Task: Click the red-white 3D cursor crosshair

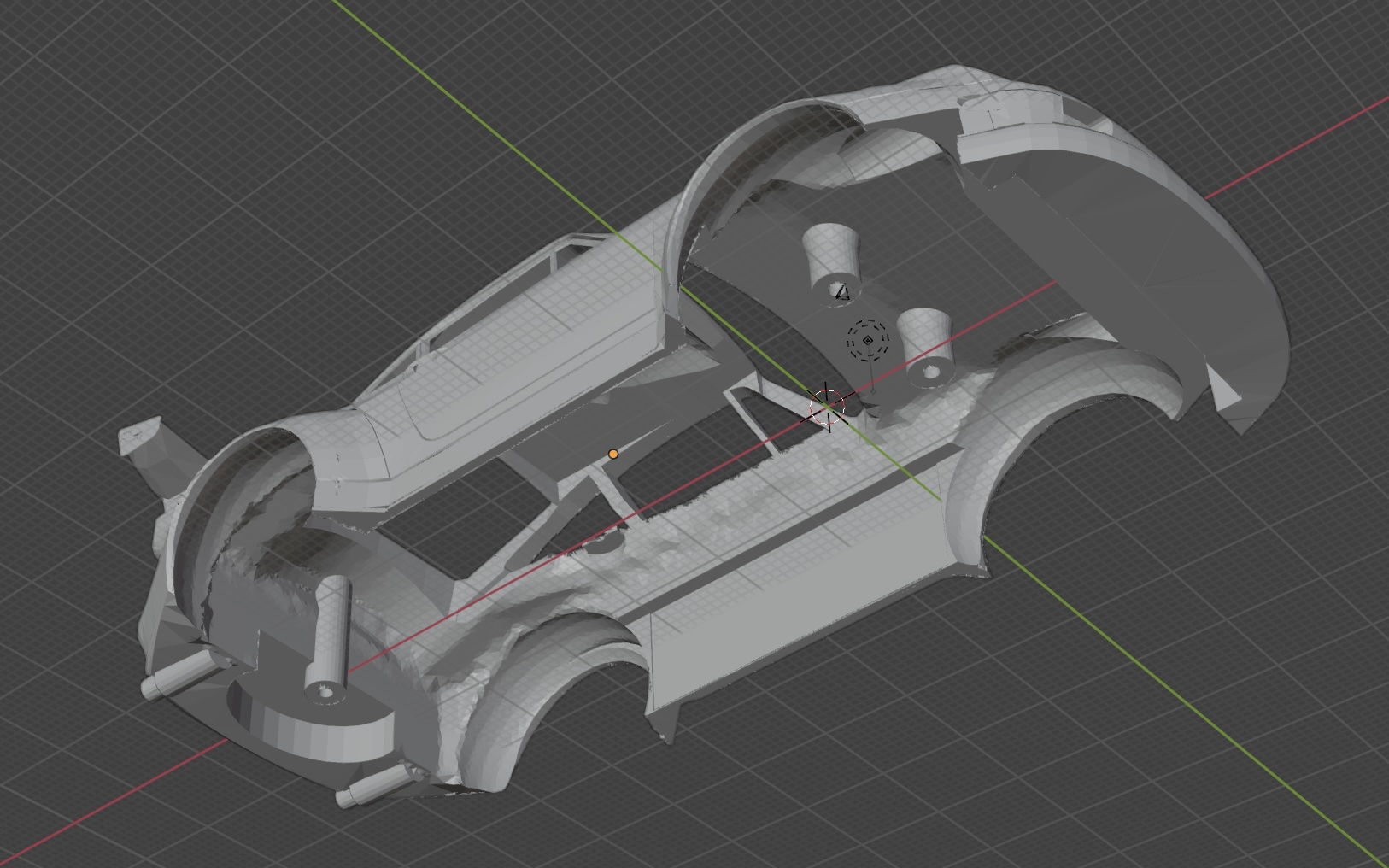Action: click(828, 407)
